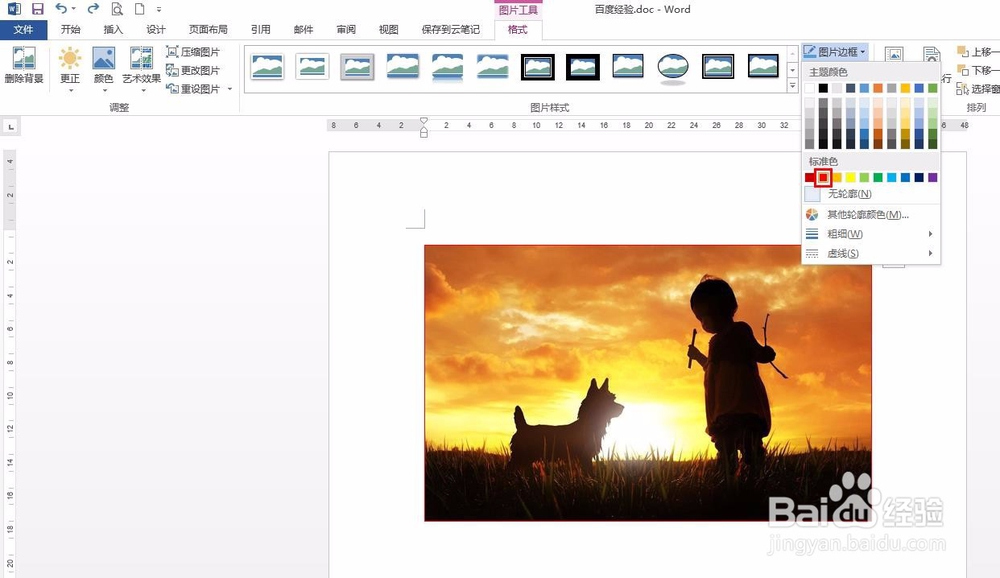Apply the first picture style thumbnail
1000x578 pixels.
click(x=267, y=66)
